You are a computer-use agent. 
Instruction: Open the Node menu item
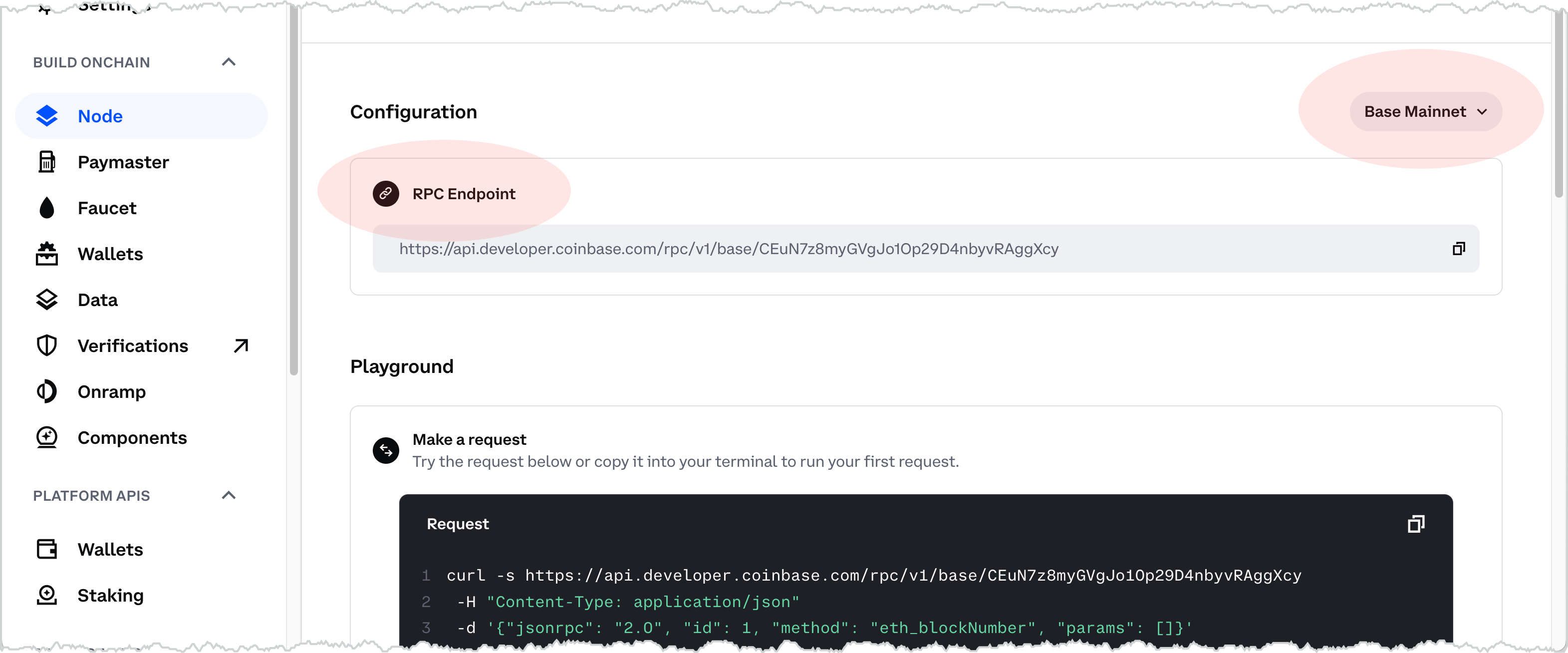coord(141,116)
